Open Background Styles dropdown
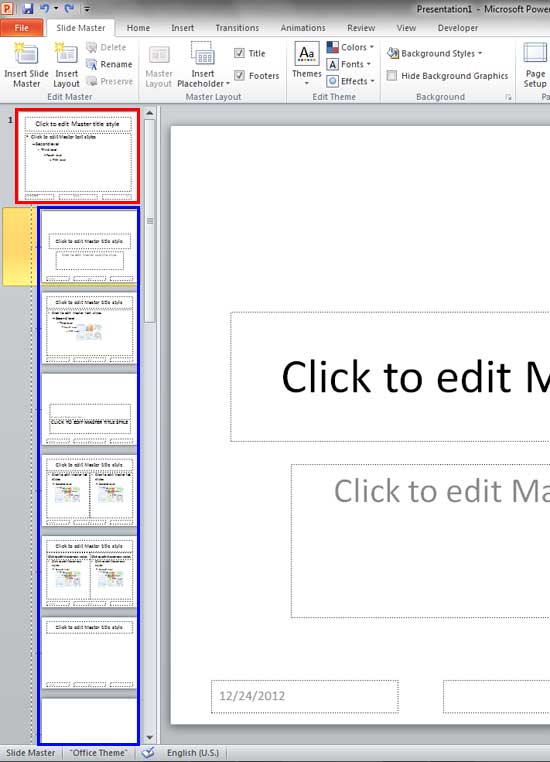550x762 pixels. pyautogui.click(x=434, y=53)
